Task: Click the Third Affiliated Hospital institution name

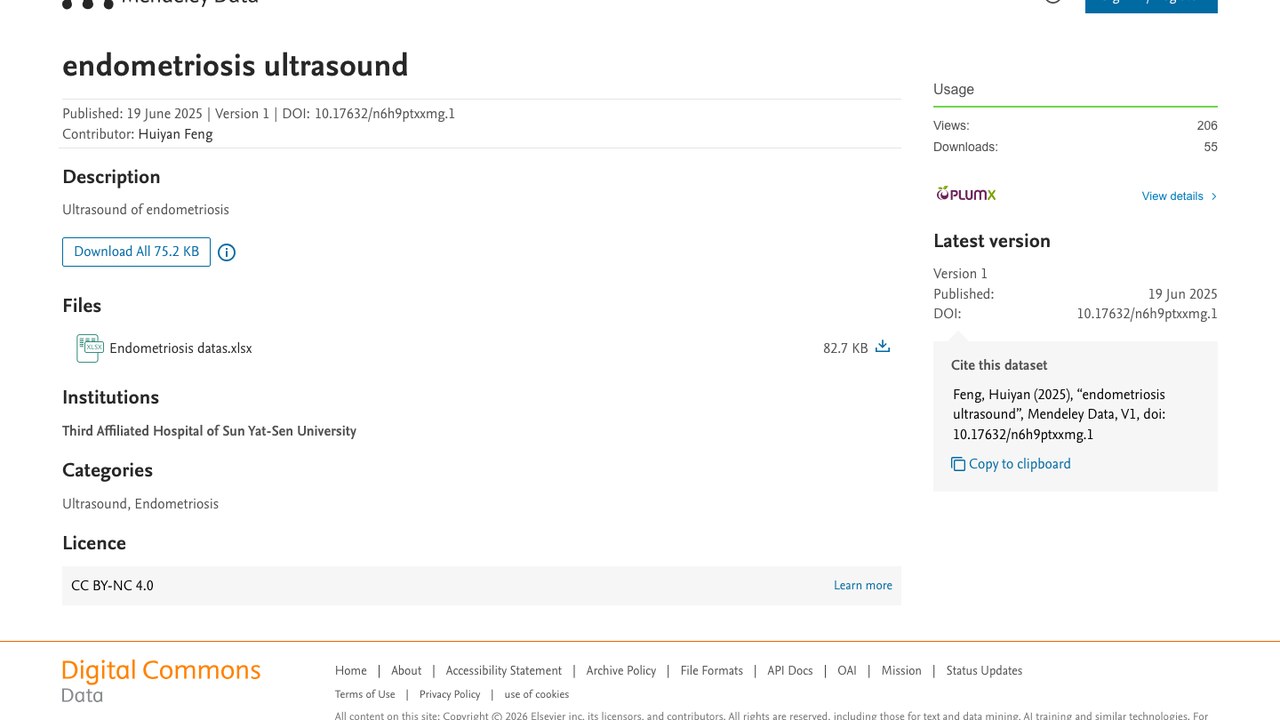Action: pos(209,432)
